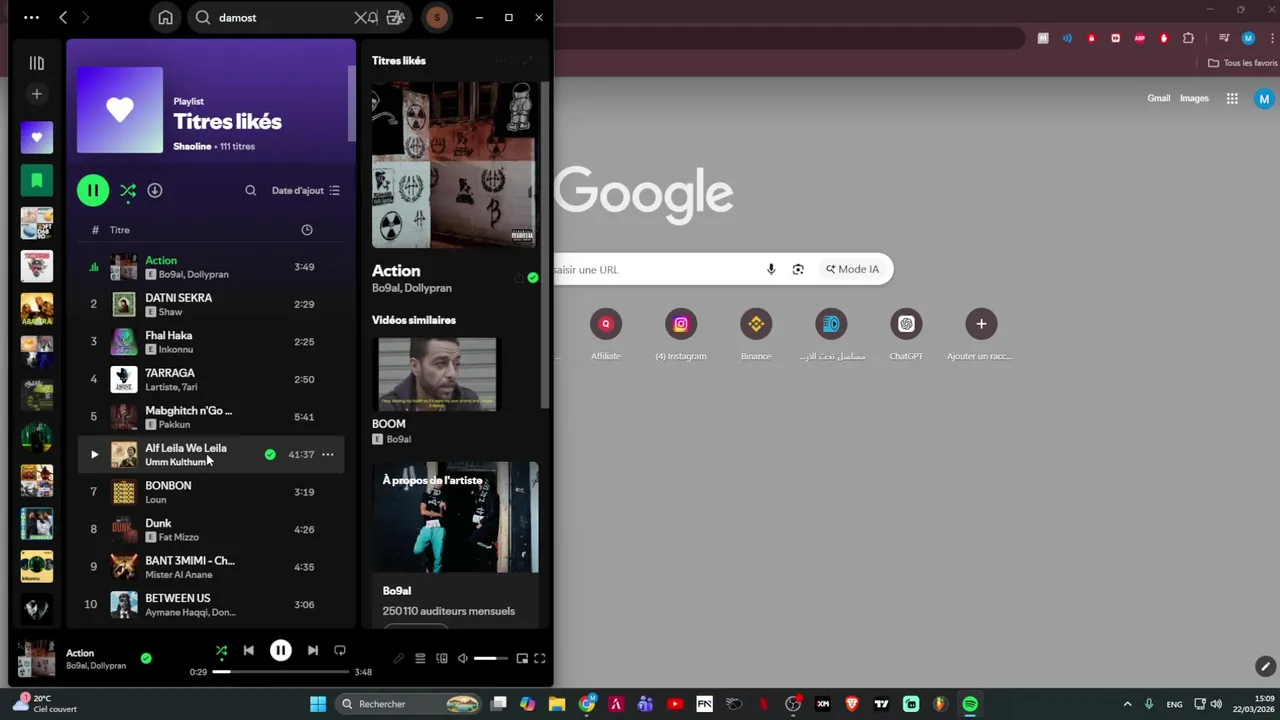Viewport: 1280px width, 720px height.
Task: Click Ajouter un raccourci plus button
Action: tap(981, 323)
